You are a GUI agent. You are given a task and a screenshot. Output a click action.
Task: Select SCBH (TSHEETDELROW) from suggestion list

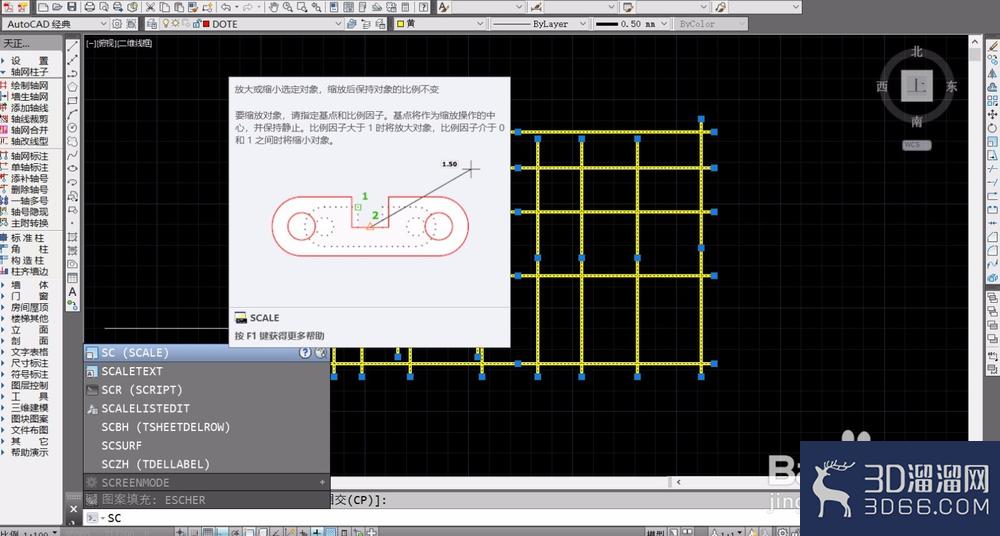207,427
